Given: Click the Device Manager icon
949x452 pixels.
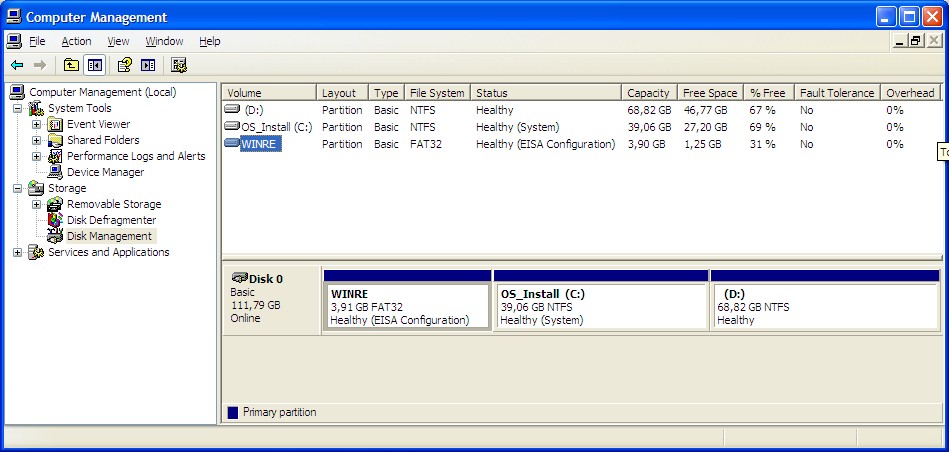Looking at the screenshot, I should 55,172.
